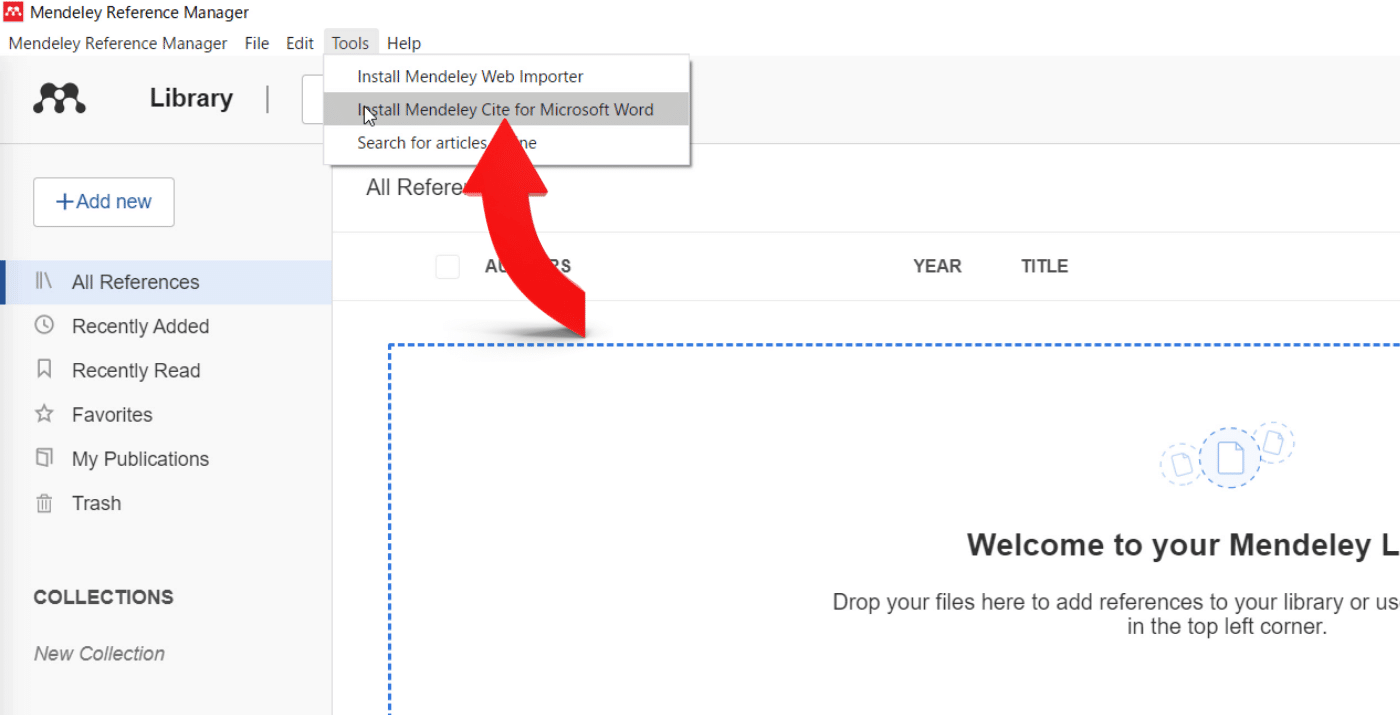
Task: Open the Edit menu
Action: tap(300, 43)
